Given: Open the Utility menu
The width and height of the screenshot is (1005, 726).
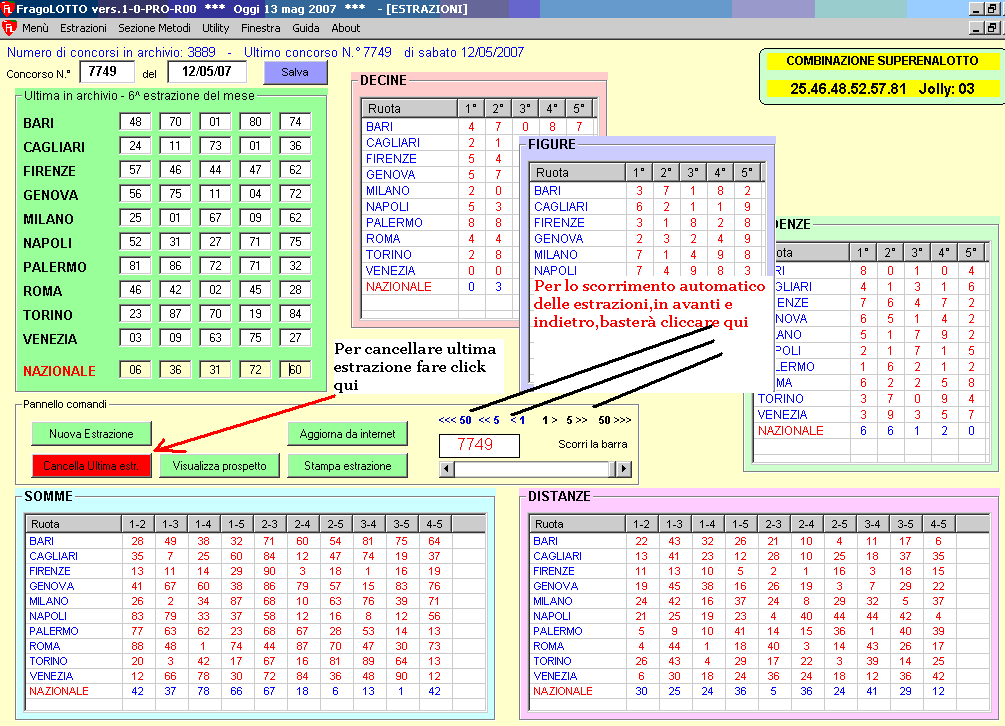Looking at the screenshot, I should tap(215, 28).
